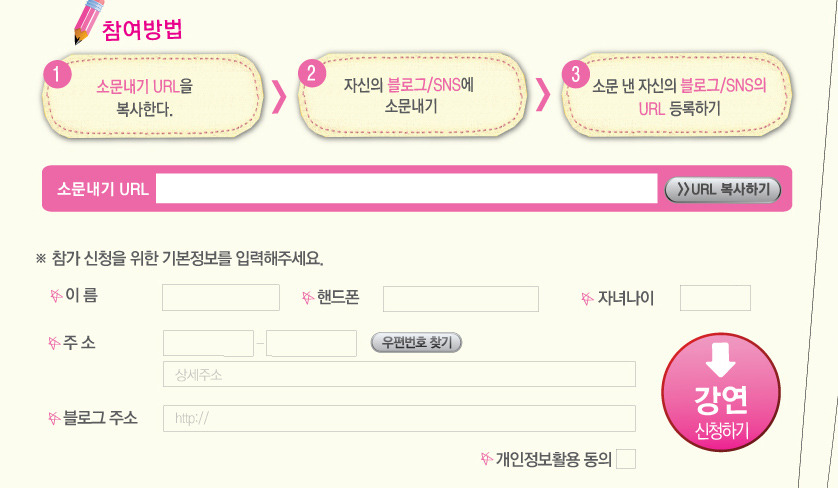The height and width of the screenshot is (488, 838).
Task: Click the 자녀나이 input field
Action: pos(715,298)
